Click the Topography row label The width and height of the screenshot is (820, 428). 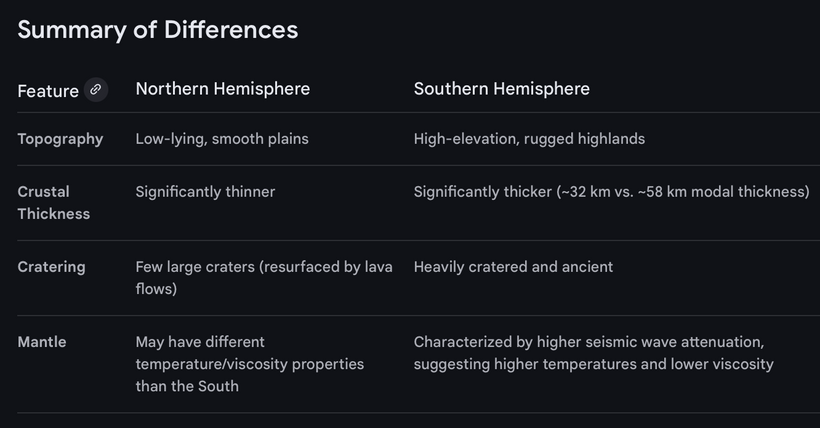60,139
